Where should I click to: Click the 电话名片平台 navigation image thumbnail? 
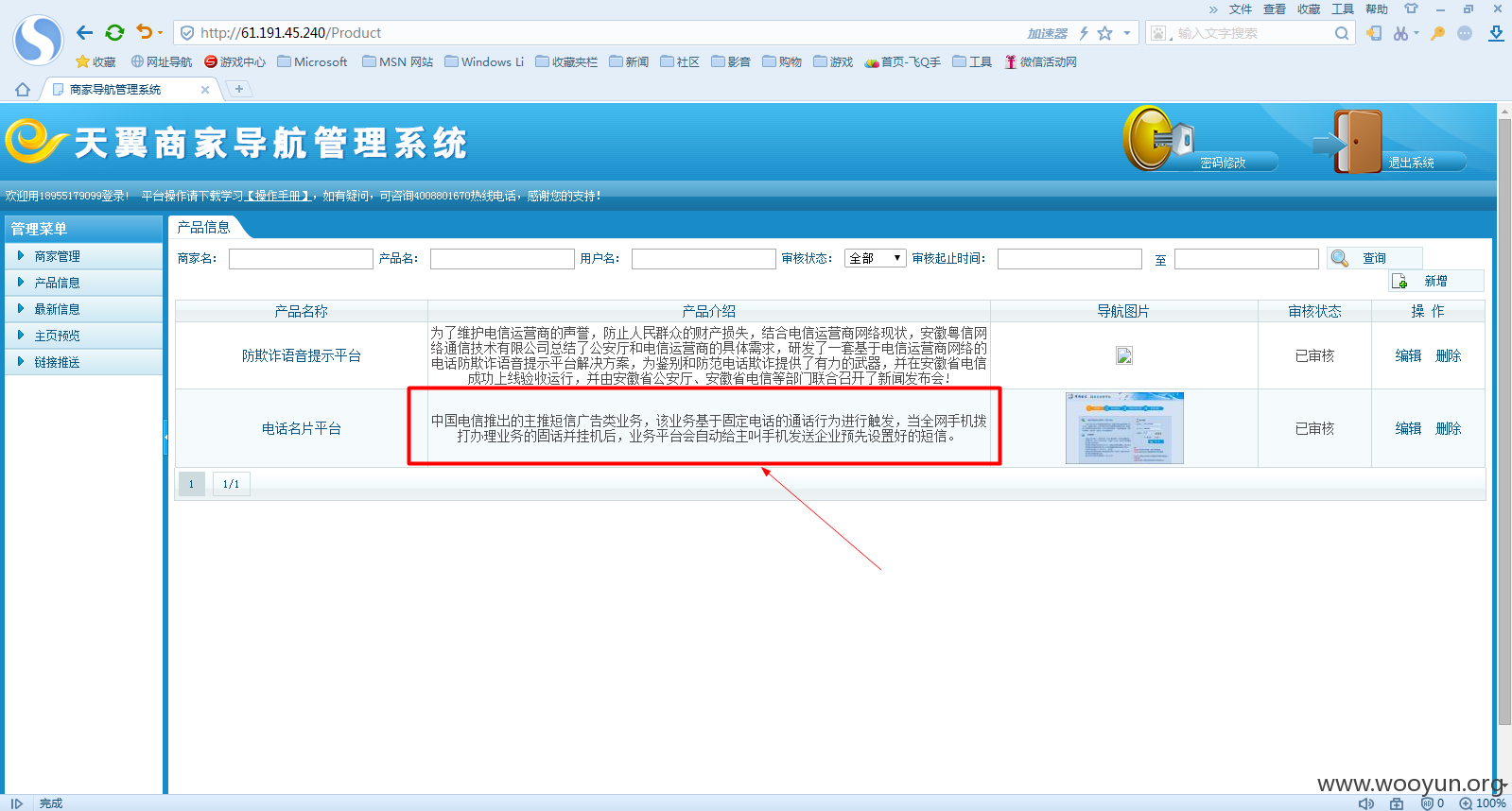coord(1124,428)
